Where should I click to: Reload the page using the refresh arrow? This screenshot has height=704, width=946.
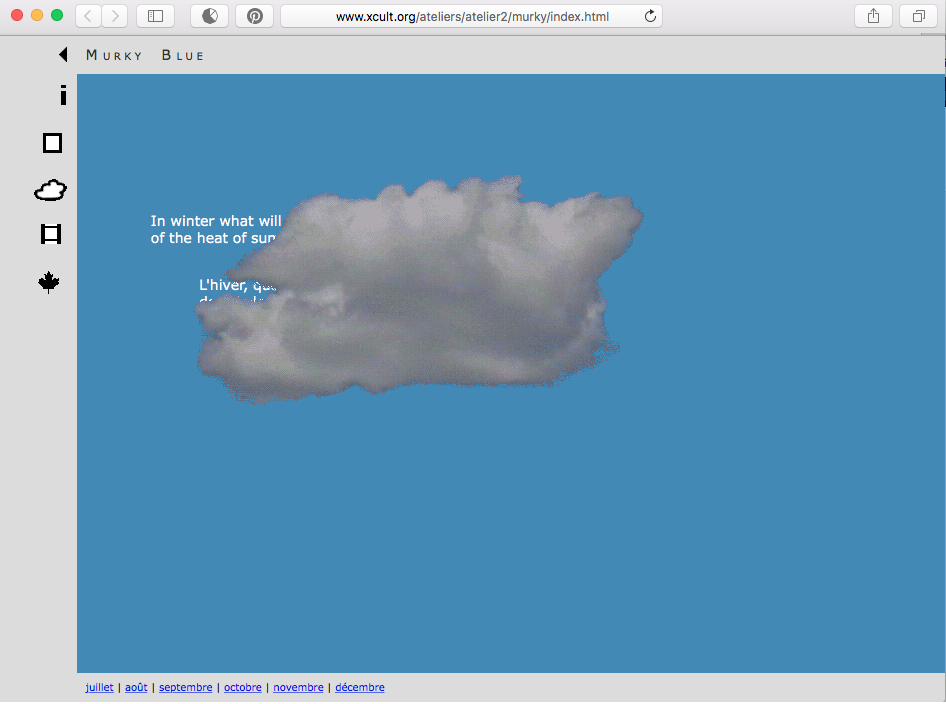650,16
